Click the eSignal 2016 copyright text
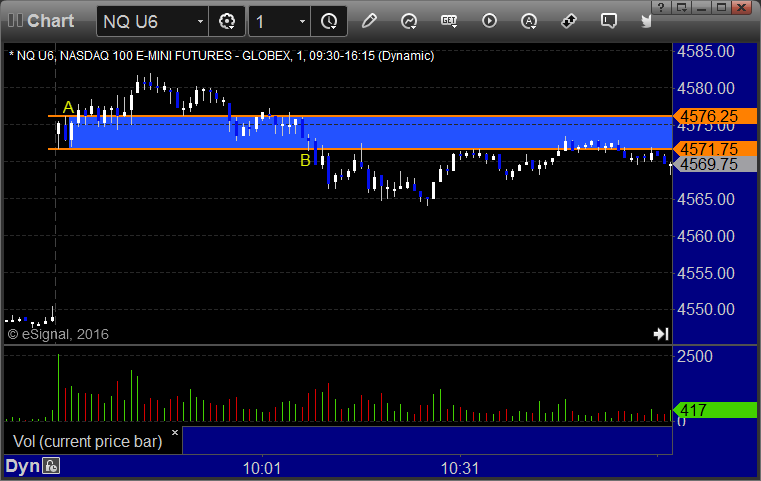Screen dimensions: 761x481 58,334
